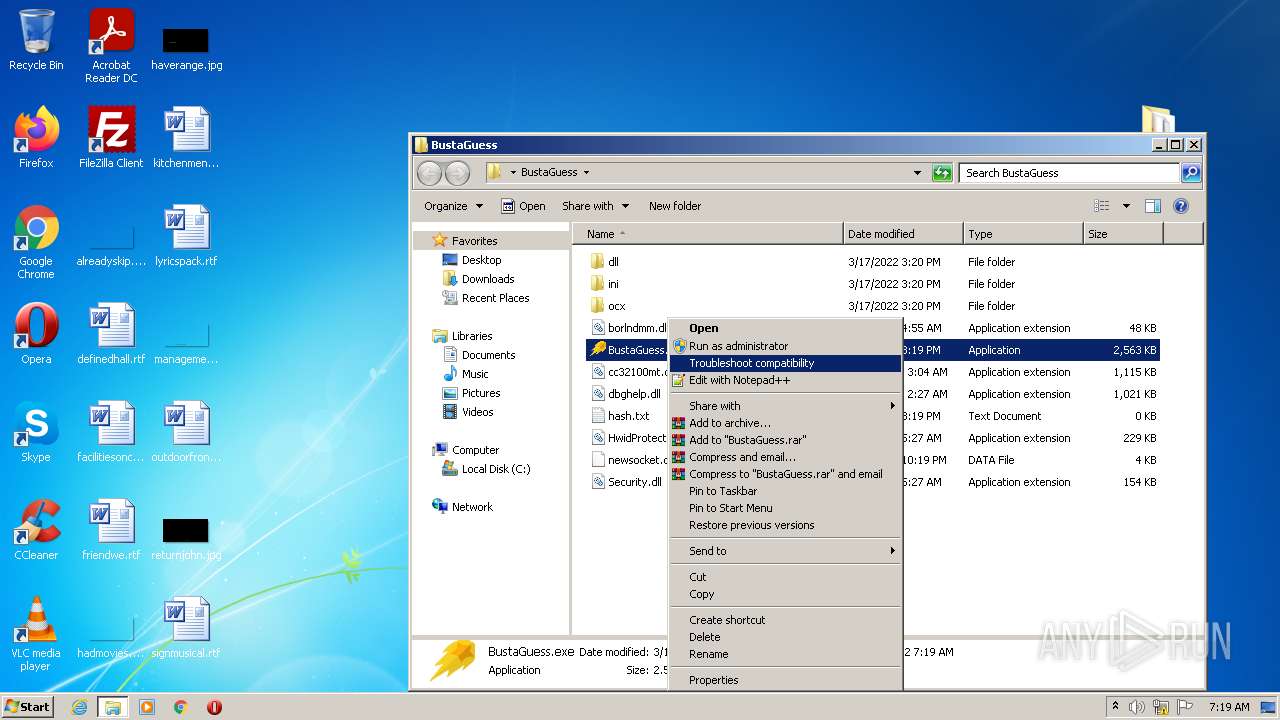Sort by the Date modified column header
The image size is (1280, 720).
pos(903,234)
